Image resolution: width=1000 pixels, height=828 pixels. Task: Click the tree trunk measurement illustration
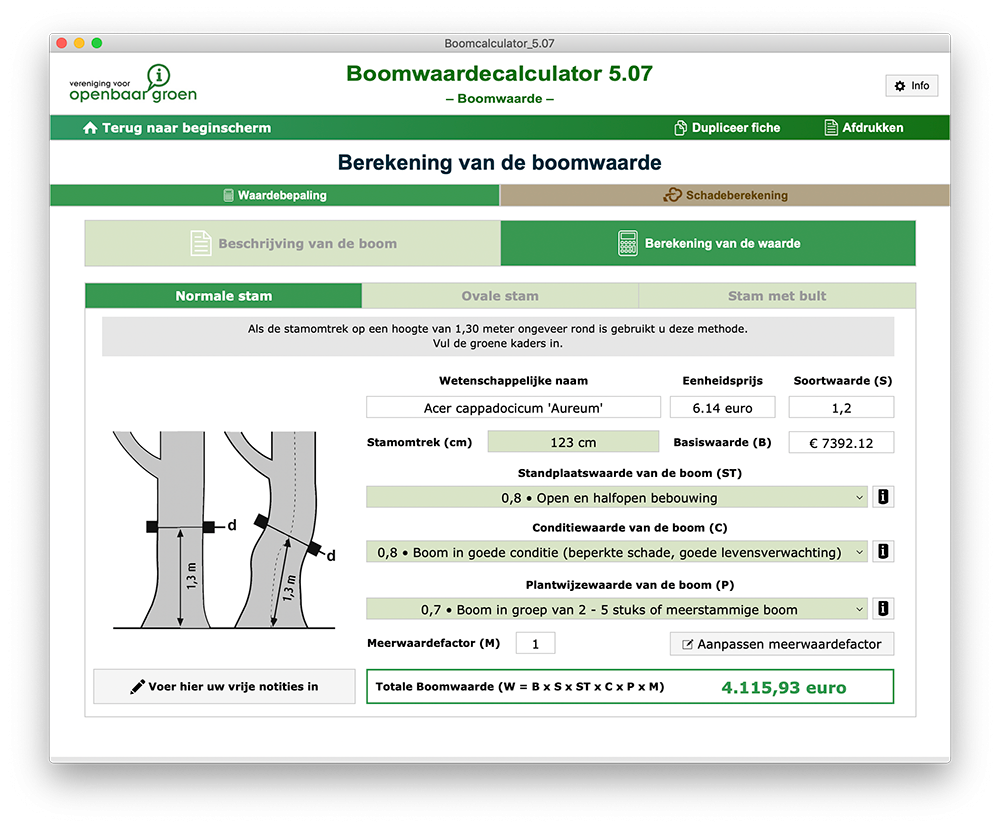(x=224, y=529)
